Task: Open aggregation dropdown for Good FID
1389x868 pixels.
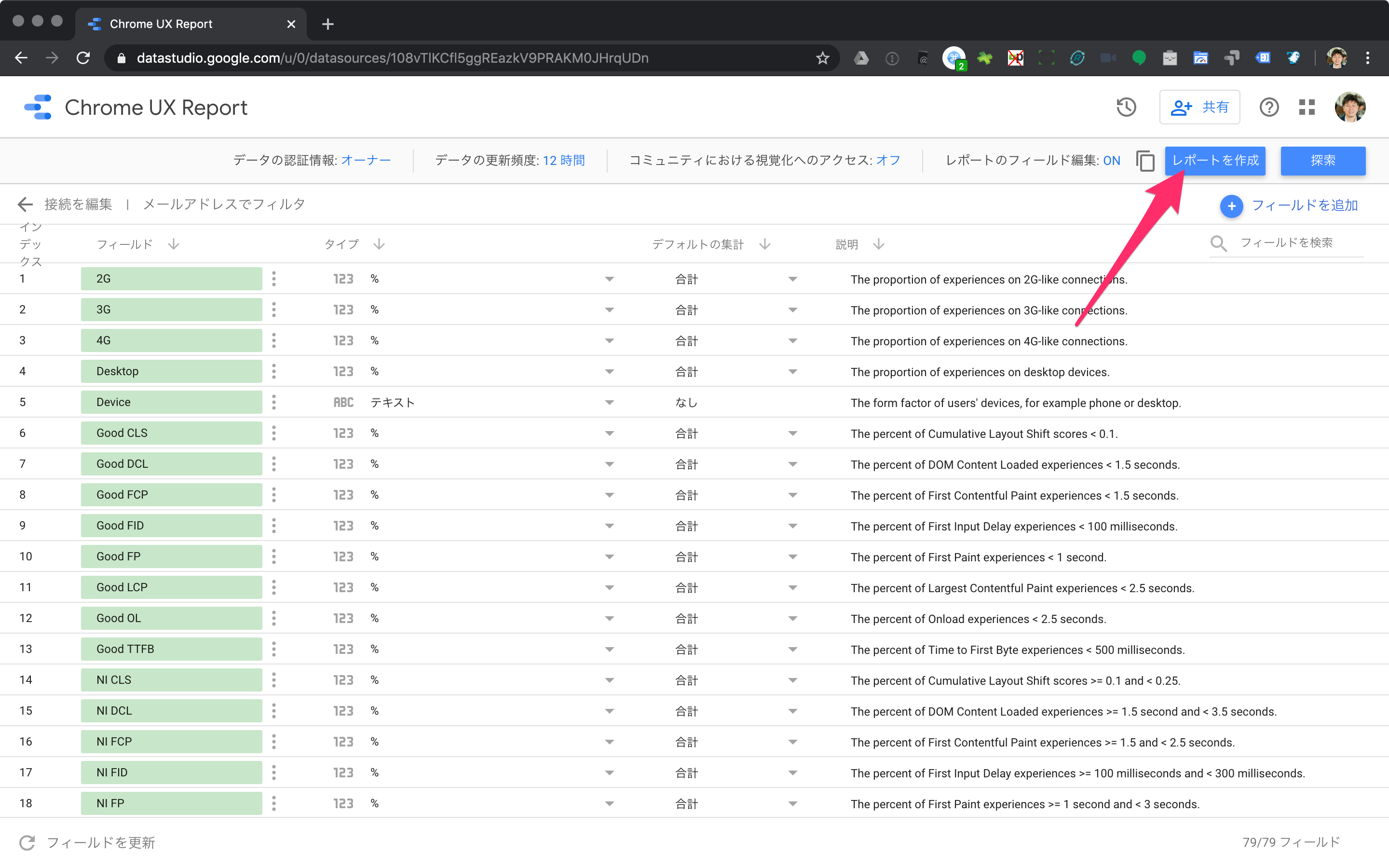Action: tap(793, 527)
